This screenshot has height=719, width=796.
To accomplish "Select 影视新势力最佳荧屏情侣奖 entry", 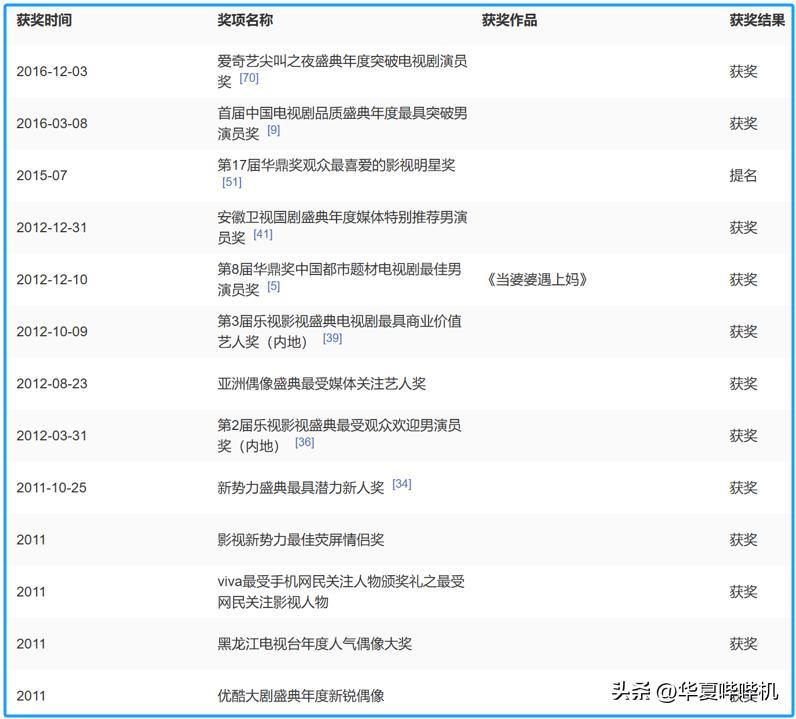I will click(x=301, y=540).
